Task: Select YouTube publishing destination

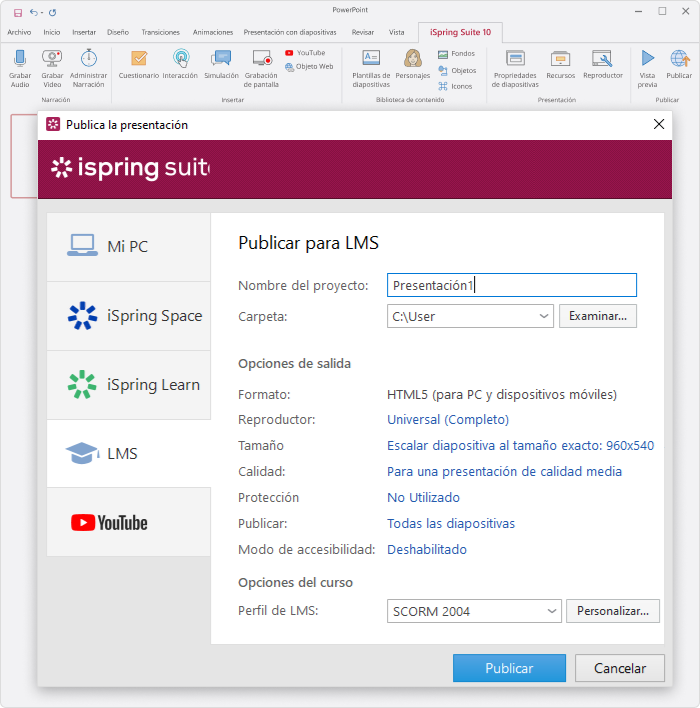Action: tap(129, 522)
